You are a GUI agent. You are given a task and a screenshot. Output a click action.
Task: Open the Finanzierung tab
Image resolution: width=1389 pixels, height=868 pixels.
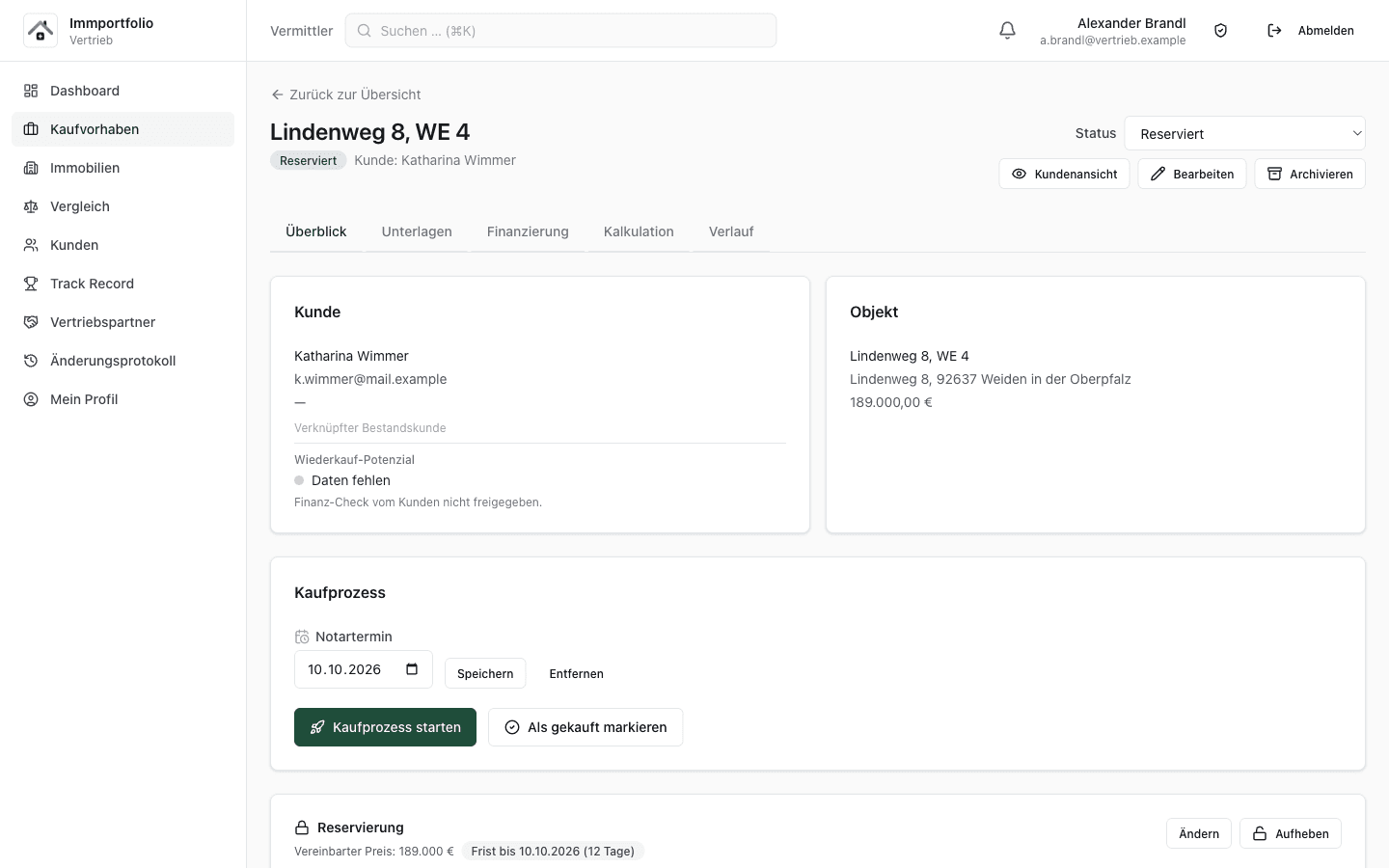point(528,231)
